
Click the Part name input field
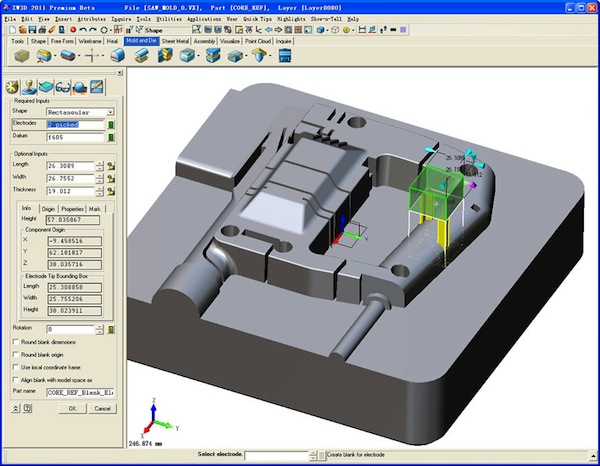tap(80, 393)
